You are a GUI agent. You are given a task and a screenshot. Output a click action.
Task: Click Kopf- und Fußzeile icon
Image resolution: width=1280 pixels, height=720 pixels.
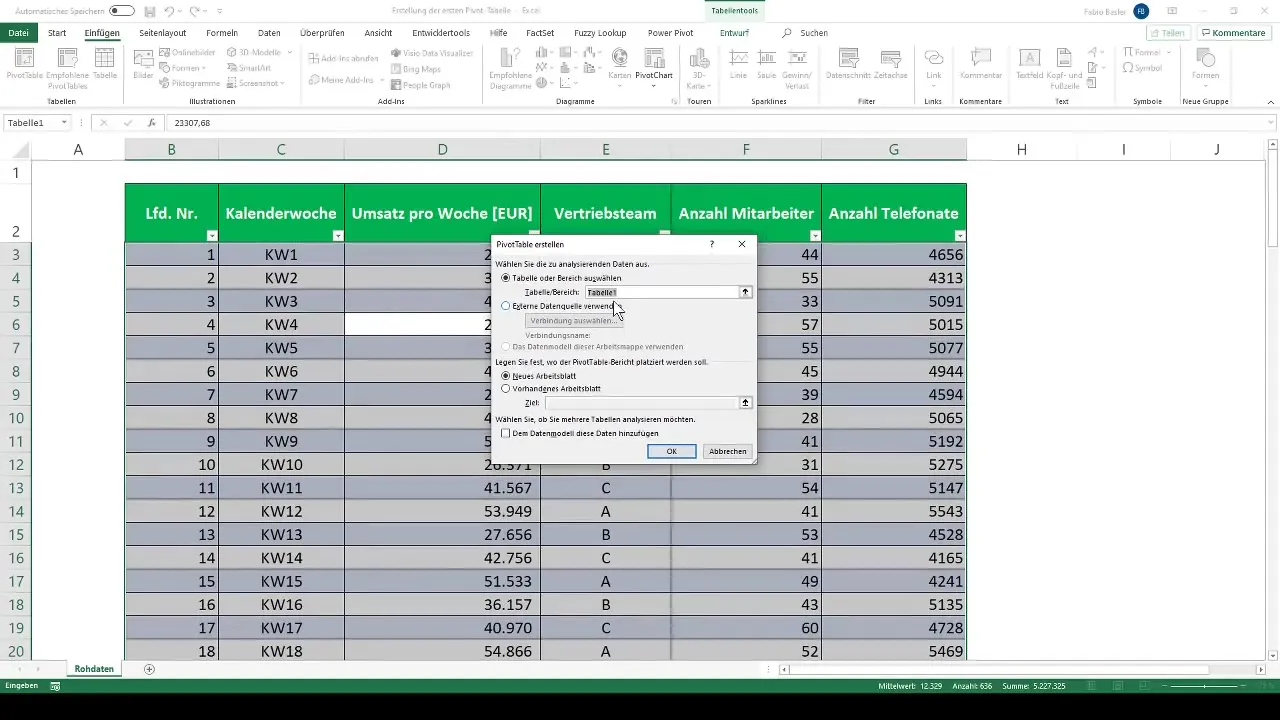(x=1063, y=66)
